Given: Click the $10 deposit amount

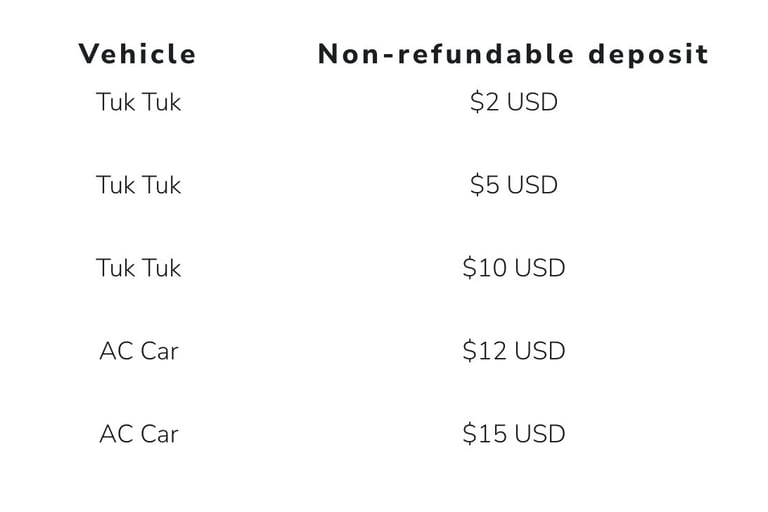Looking at the screenshot, I should [482, 268].
